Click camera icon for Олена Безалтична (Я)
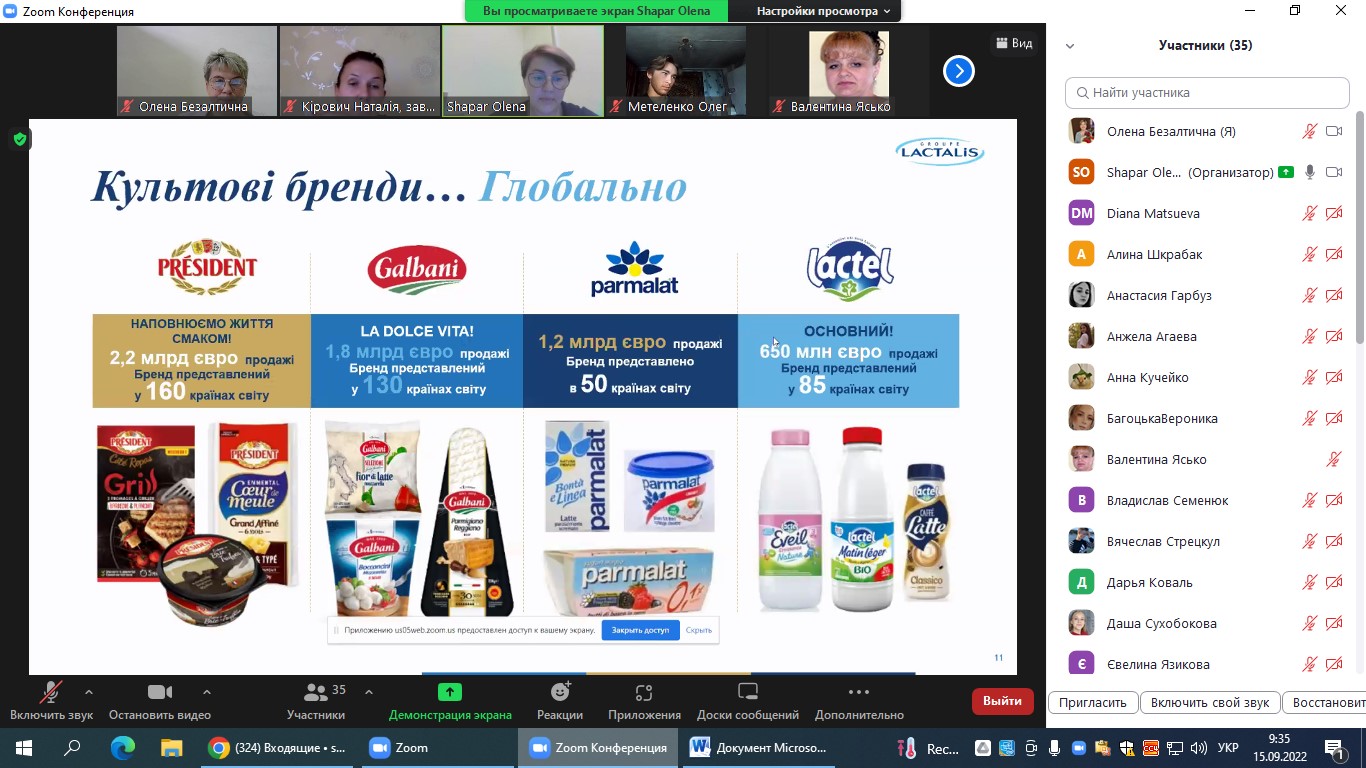This screenshot has height=768, width=1366. 1333,131
